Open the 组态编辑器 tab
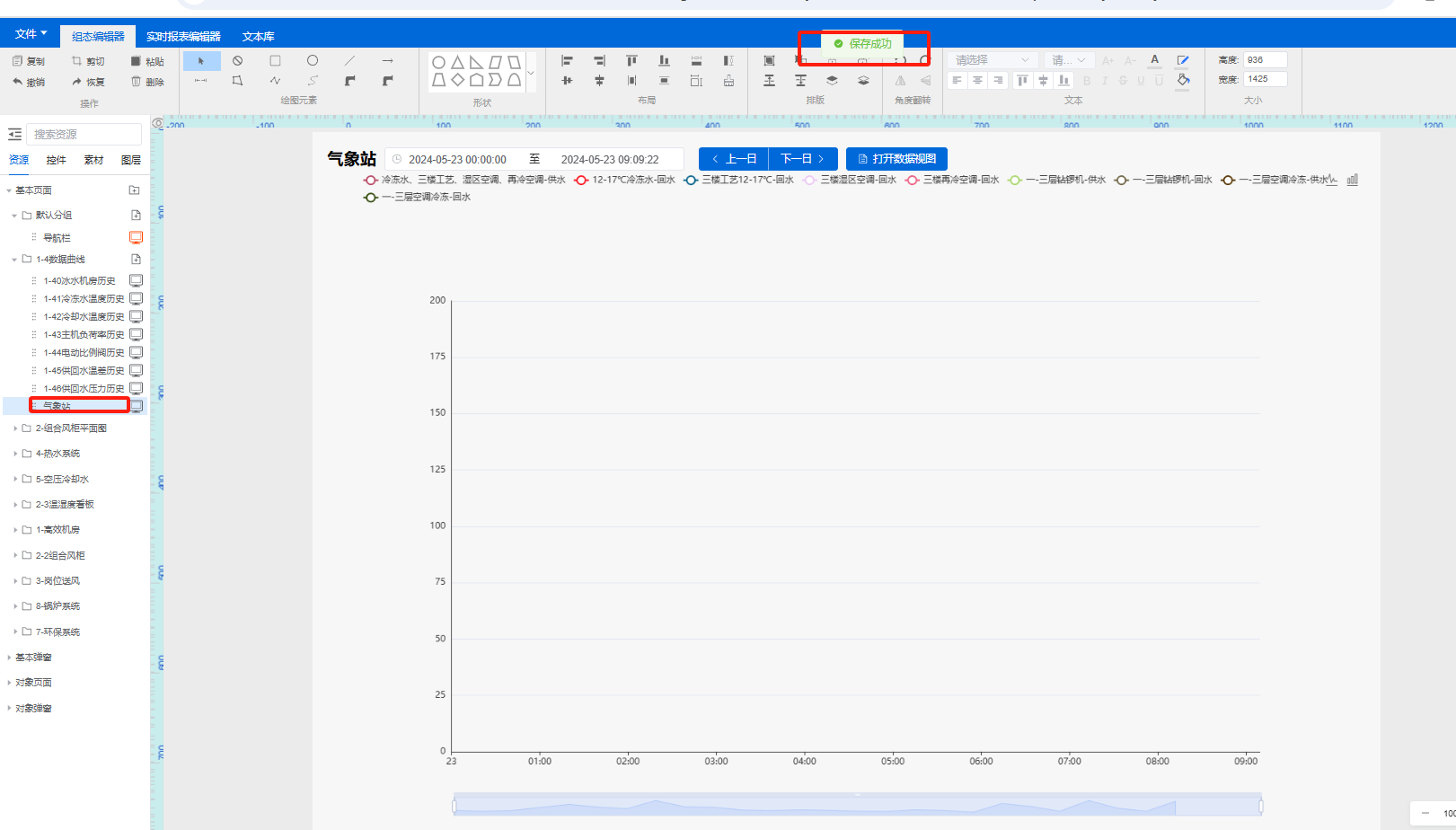 tap(98, 37)
